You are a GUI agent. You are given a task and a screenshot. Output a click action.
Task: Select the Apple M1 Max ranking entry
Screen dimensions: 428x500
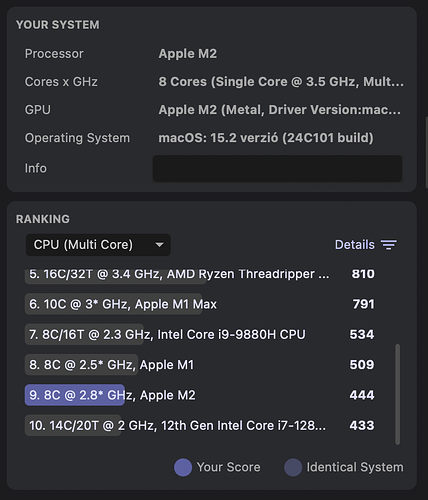200,304
